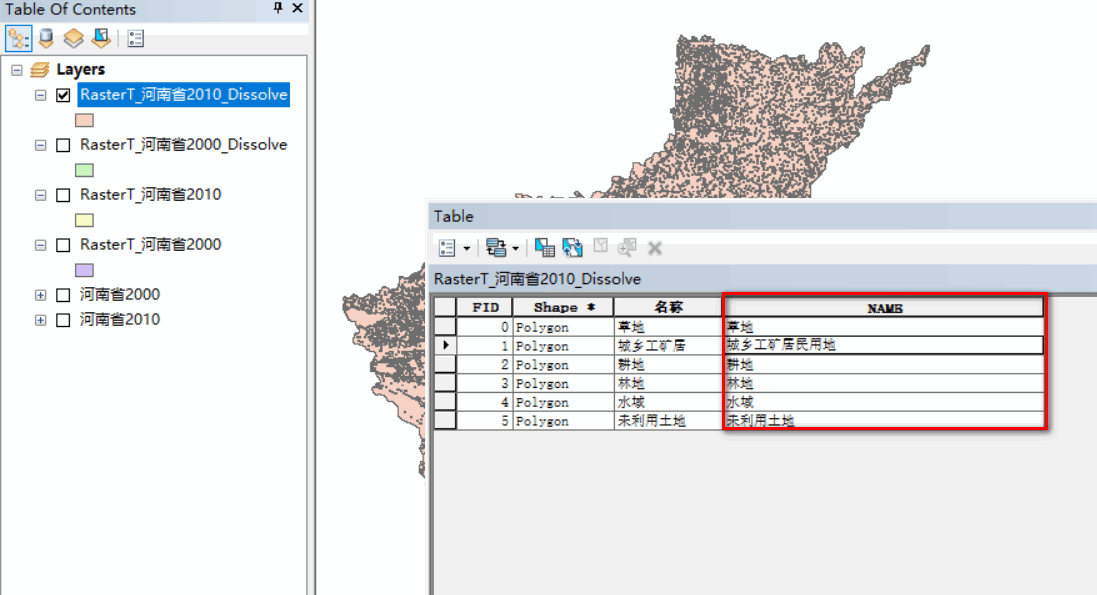This screenshot has height=595, width=1097.
Task: Select 河南省2010 layer name
Action: [120, 319]
